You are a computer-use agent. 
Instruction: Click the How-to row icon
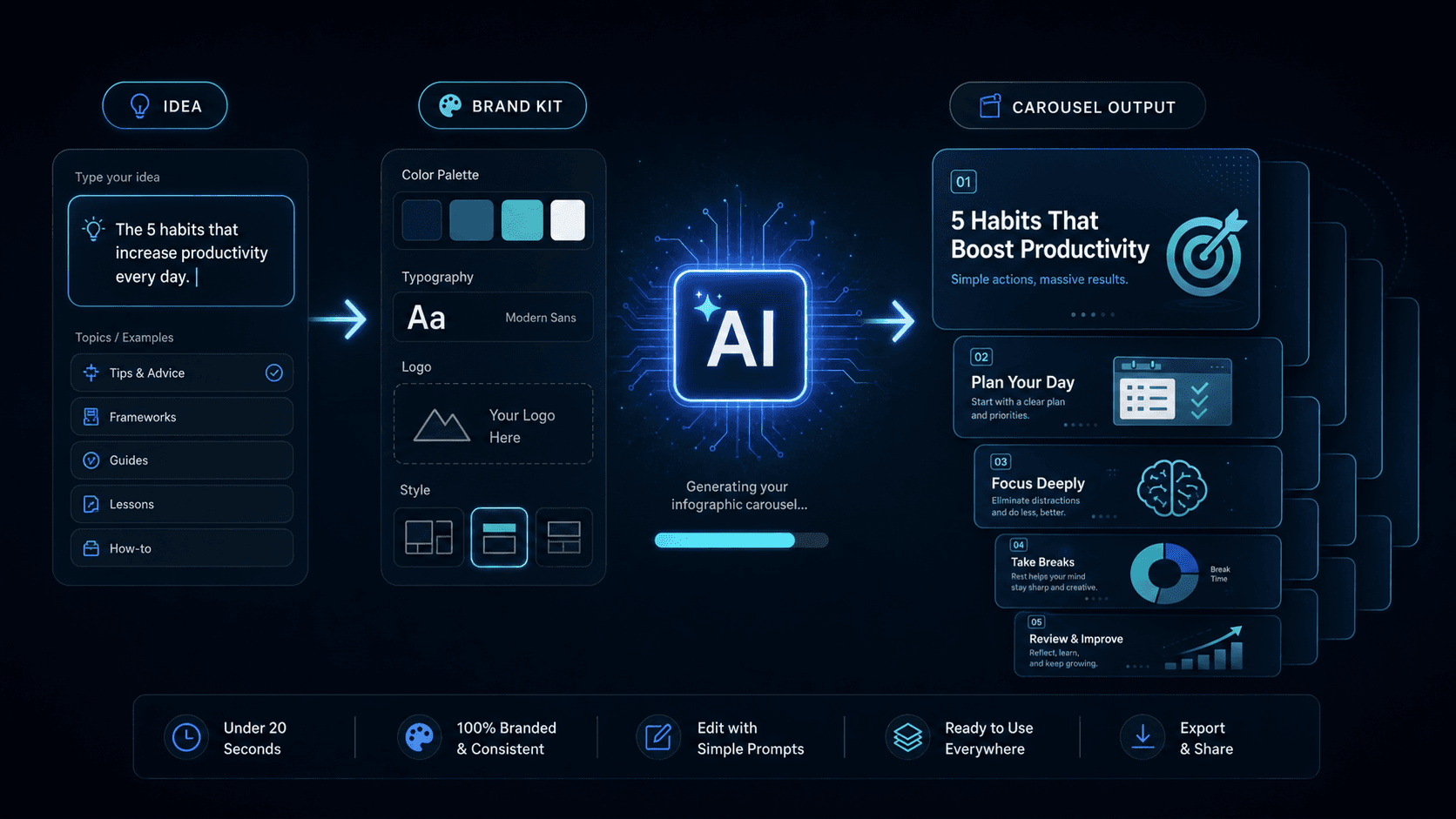pyautogui.click(x=91, y=548)
